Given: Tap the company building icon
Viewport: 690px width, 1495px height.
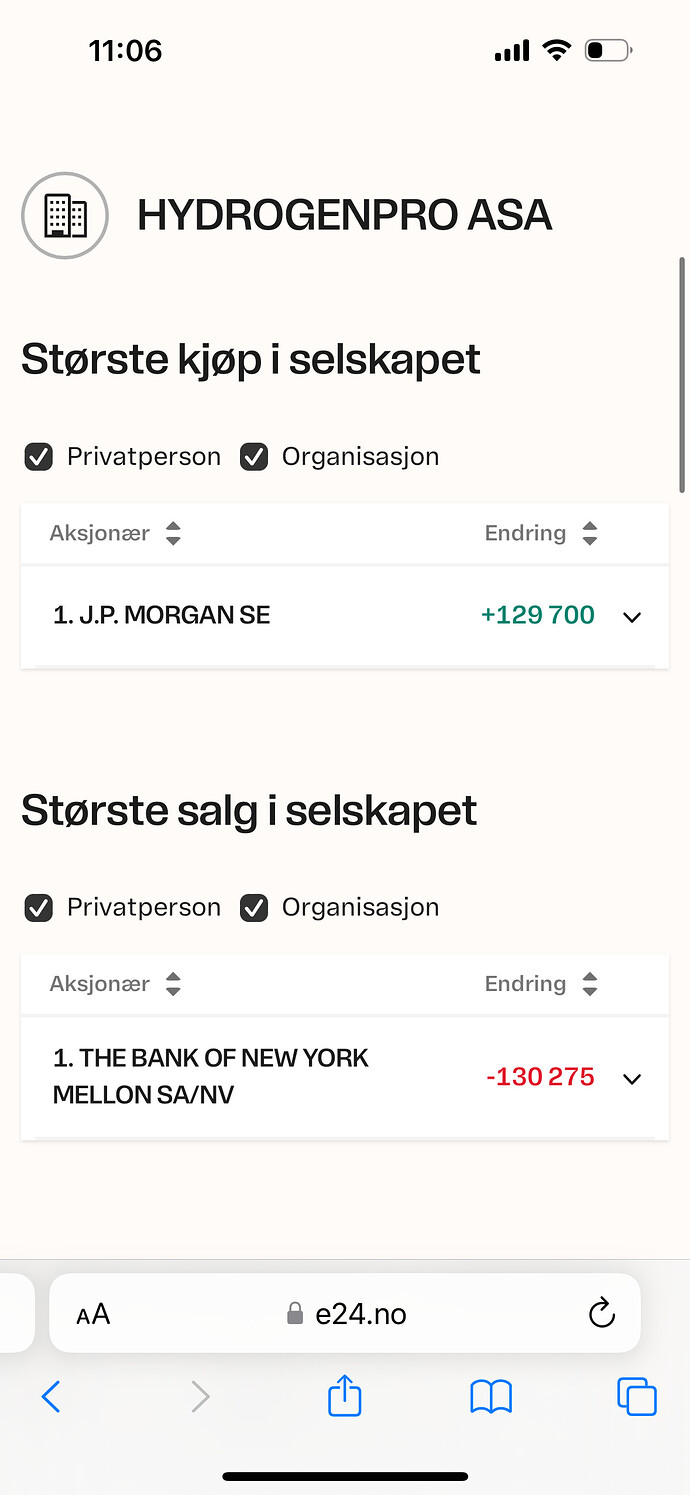Looking at the screenshot, I should [65, 215].
